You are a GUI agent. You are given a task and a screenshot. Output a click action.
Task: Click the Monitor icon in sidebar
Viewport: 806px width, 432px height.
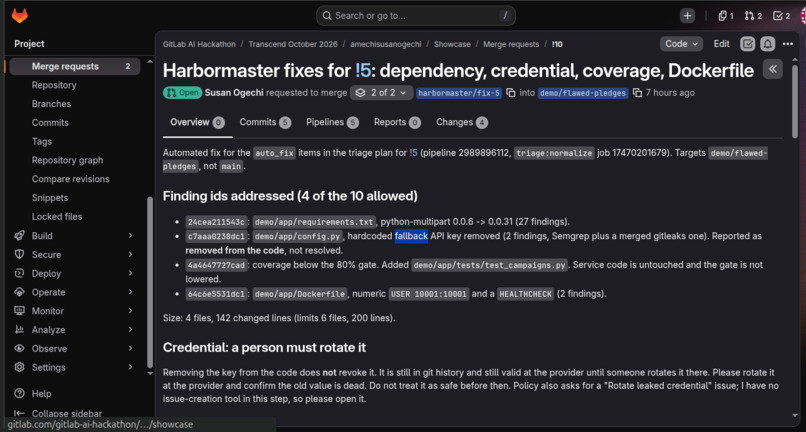pos(20,311)
